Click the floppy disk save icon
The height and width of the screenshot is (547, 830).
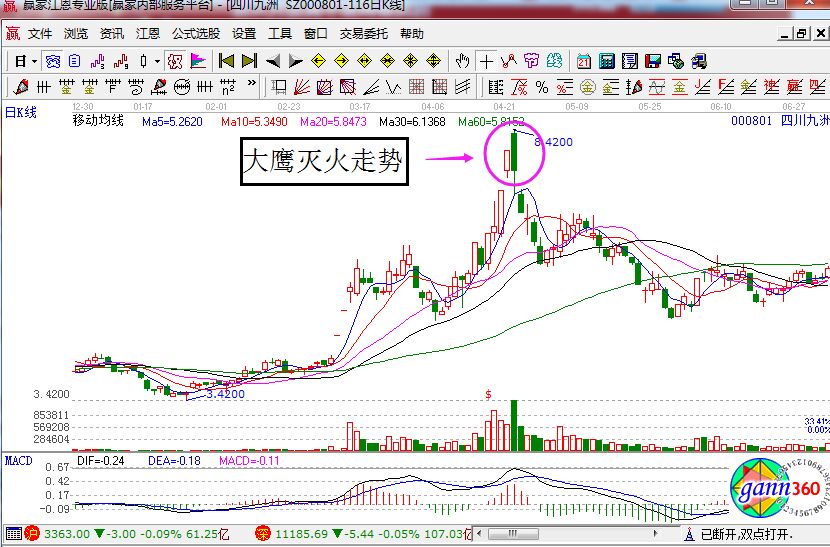[655, 61]
